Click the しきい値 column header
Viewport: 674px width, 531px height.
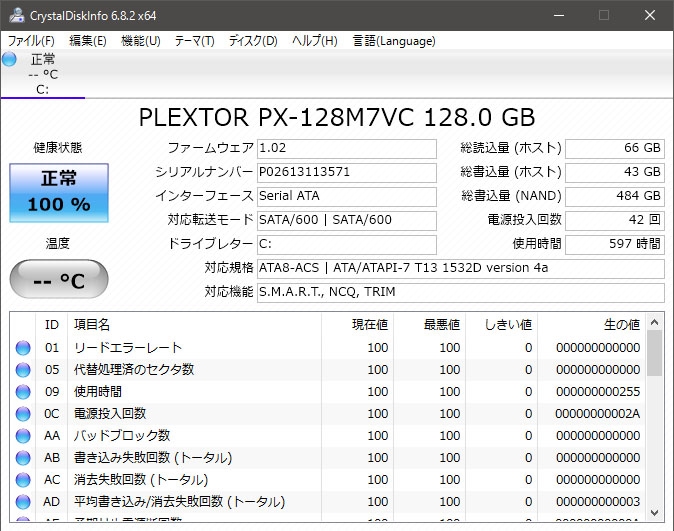click(x=501, y=325)
